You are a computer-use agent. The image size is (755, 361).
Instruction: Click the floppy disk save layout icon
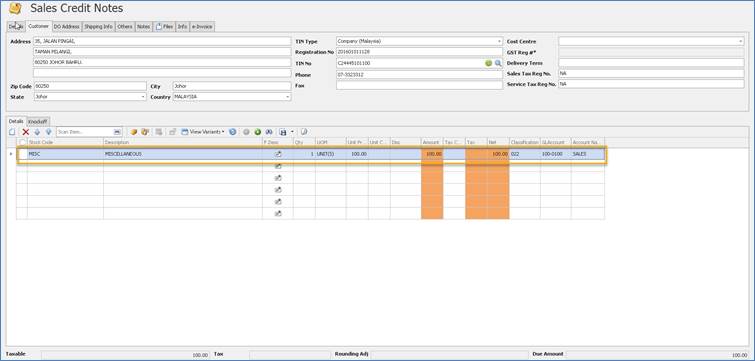pos(283,132)
